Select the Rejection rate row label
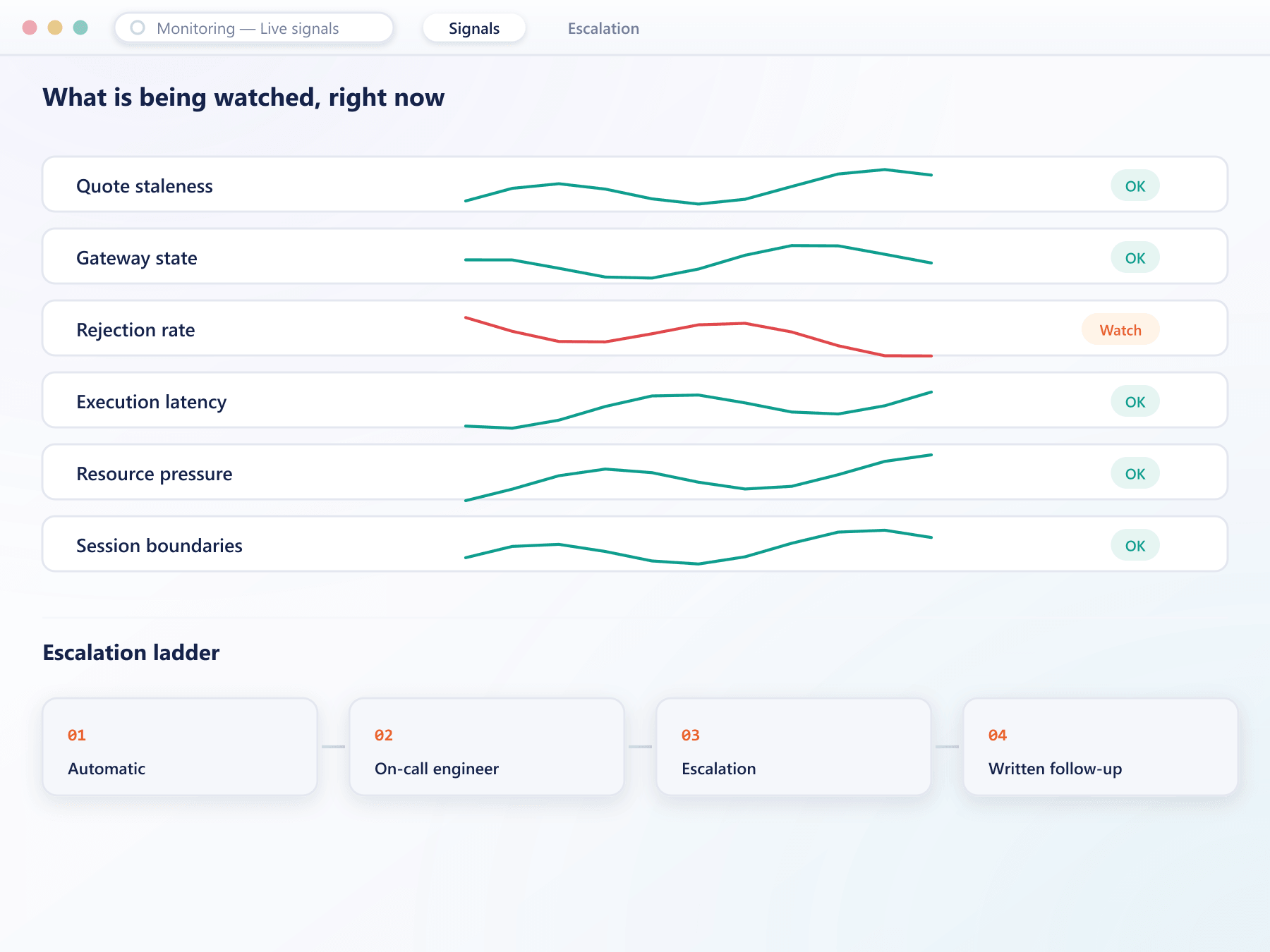This screenshot has width=1270, height=952. (135, 330)
